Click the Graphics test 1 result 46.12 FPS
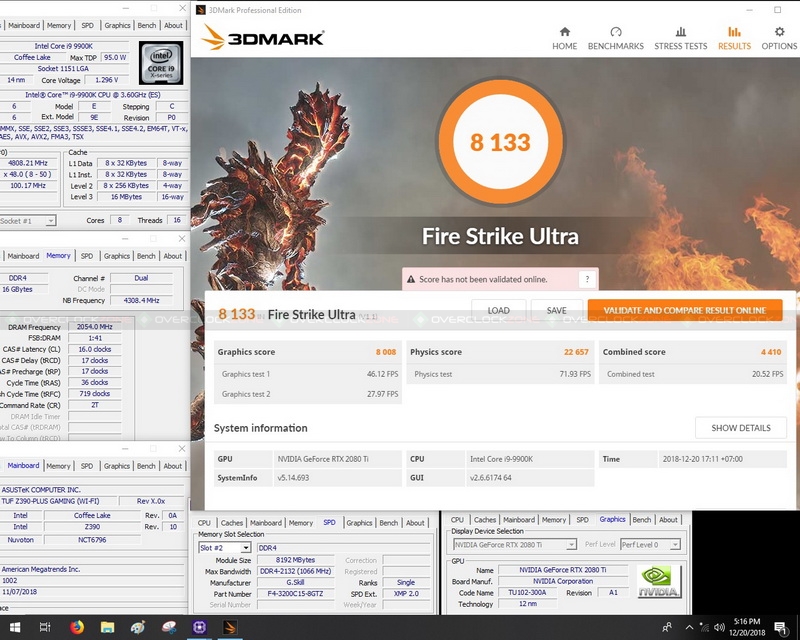 pos(383,374)
